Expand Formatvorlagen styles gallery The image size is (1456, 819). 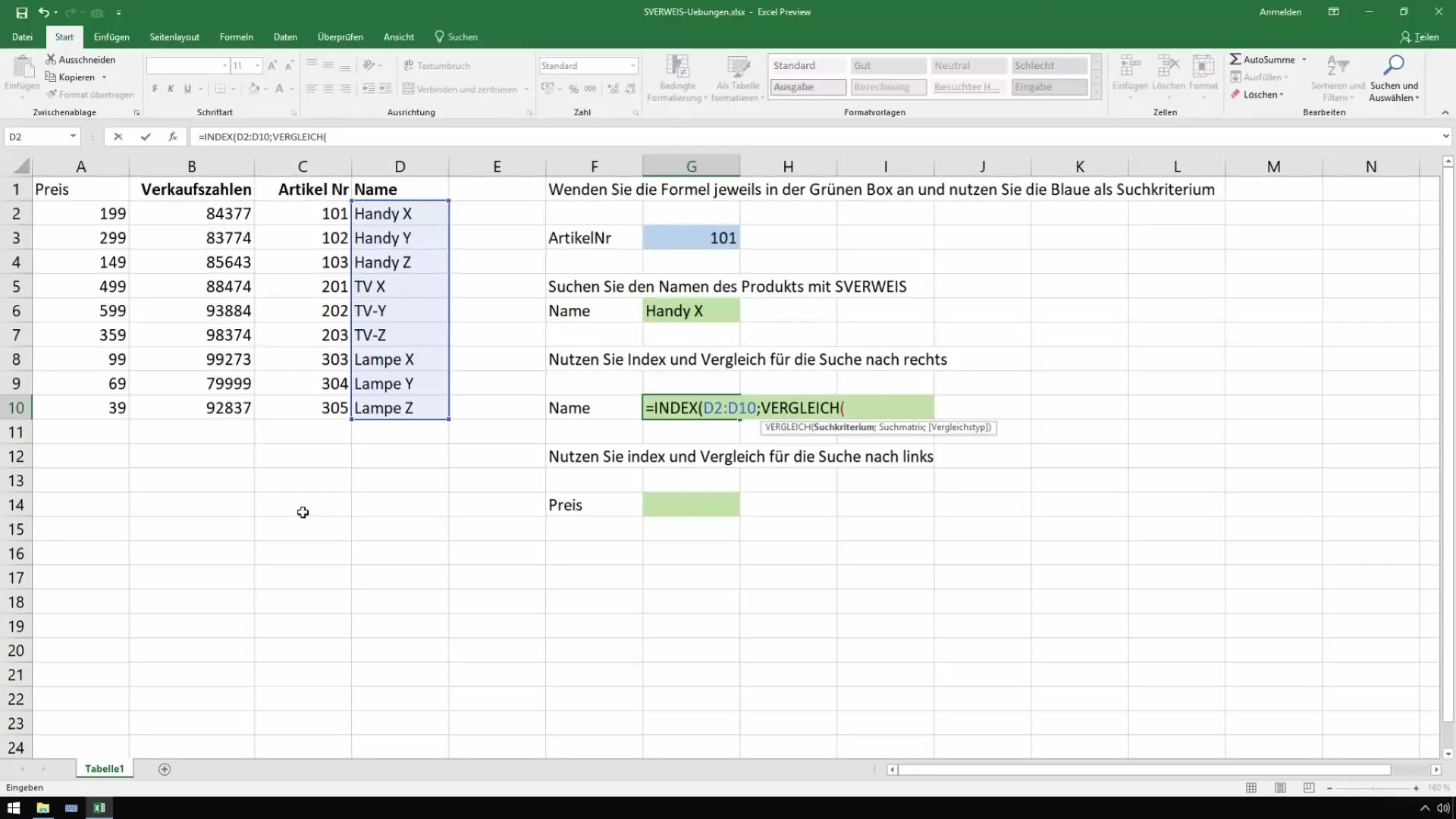(x=1096, y=93)
